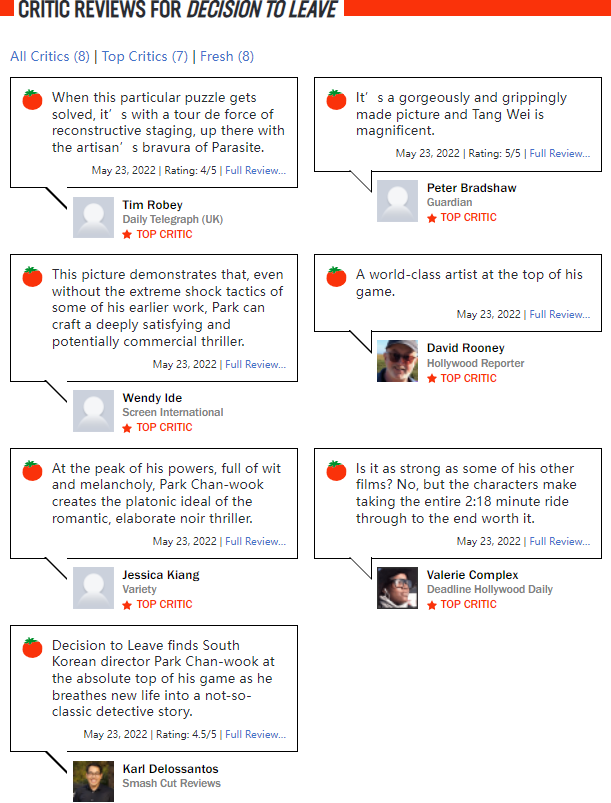This screenshot has height=803, width=611.
Task: Open Jessica Kiang's critic name link
Action: pyautogui.click(x=161, y=575)
